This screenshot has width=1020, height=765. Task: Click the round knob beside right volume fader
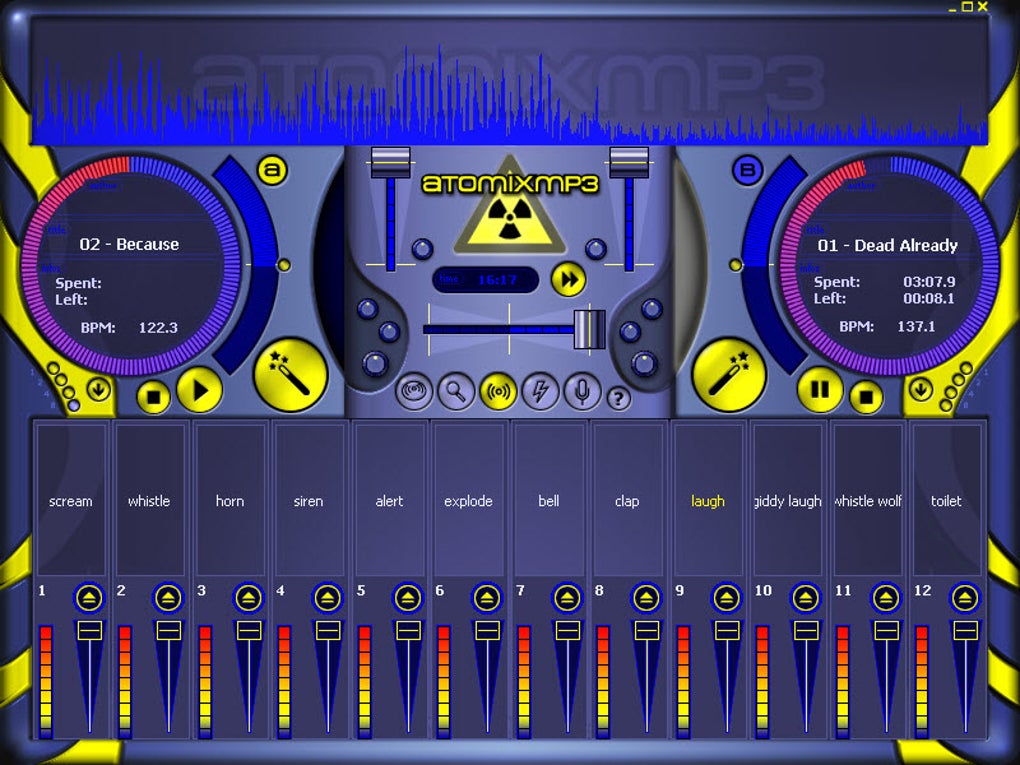596,248
